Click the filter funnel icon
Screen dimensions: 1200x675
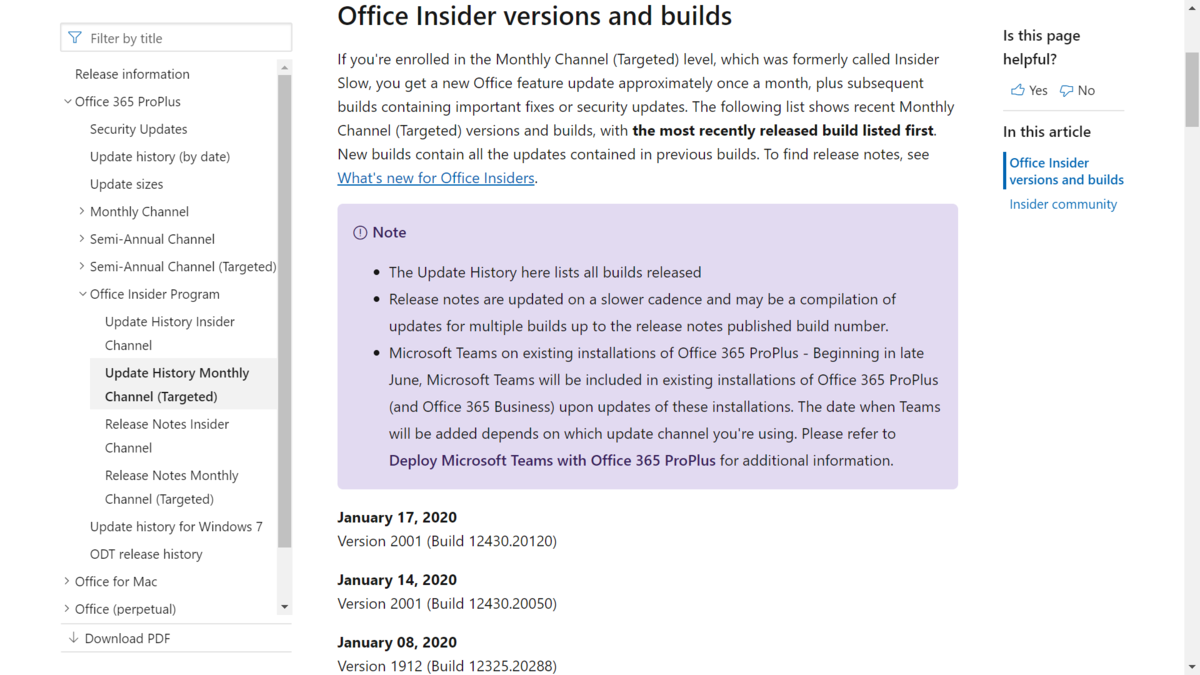click(x=75, y=38)
